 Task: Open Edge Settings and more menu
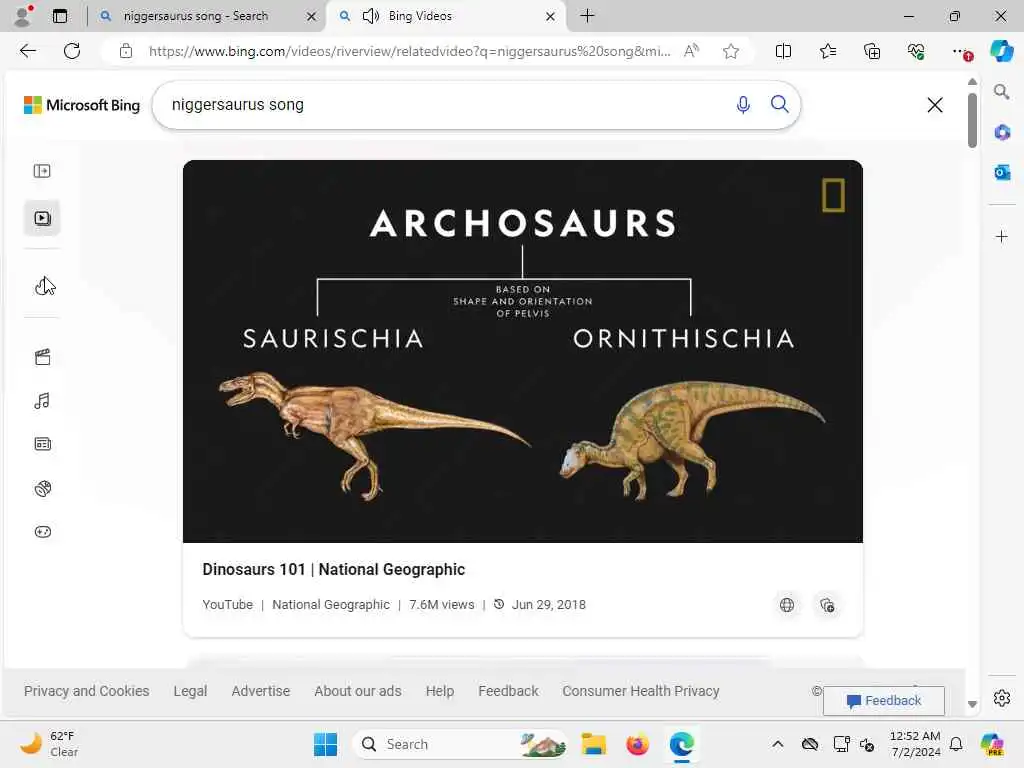(961, 52)
